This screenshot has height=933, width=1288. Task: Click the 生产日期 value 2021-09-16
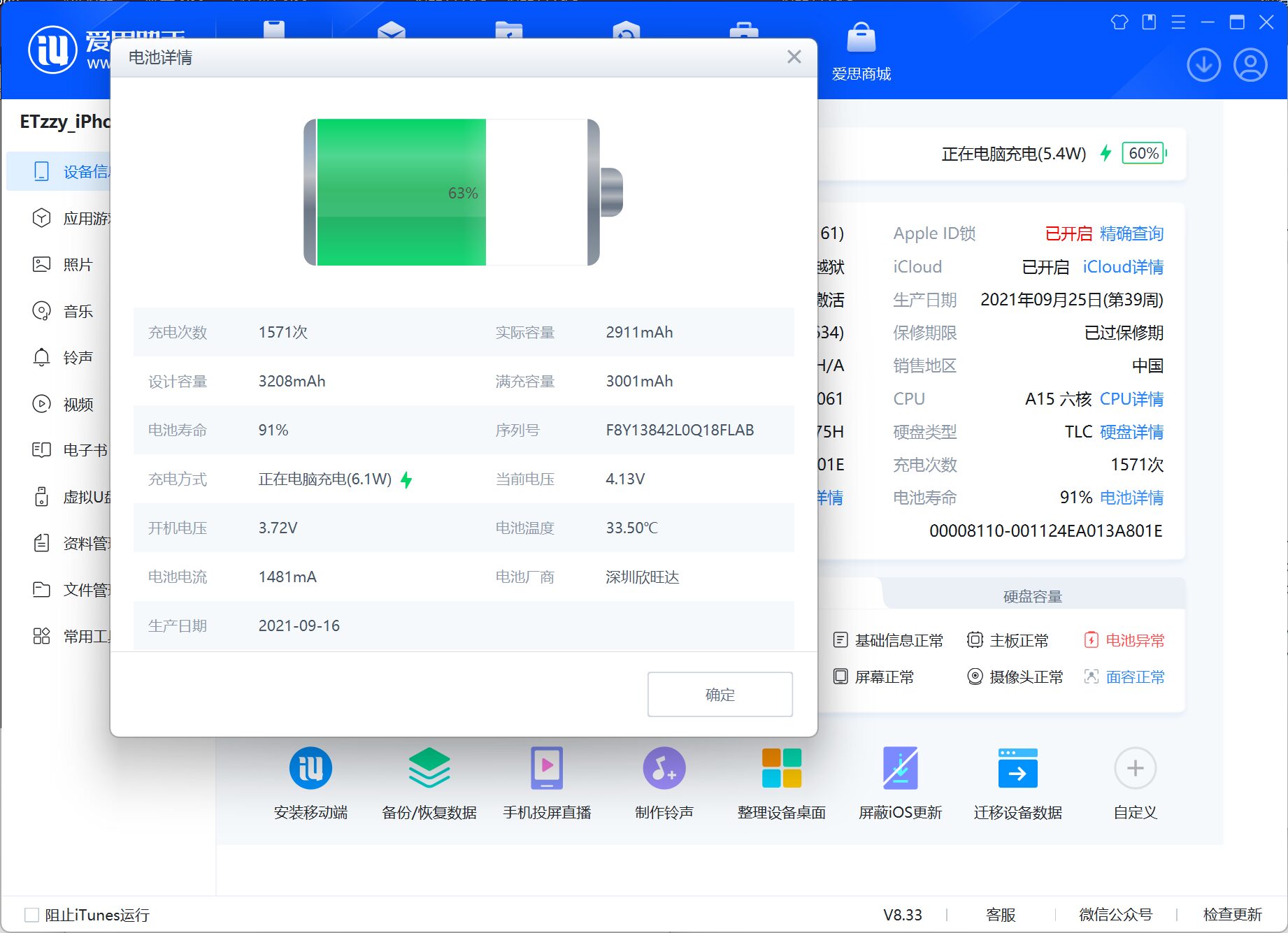(299, 625)
